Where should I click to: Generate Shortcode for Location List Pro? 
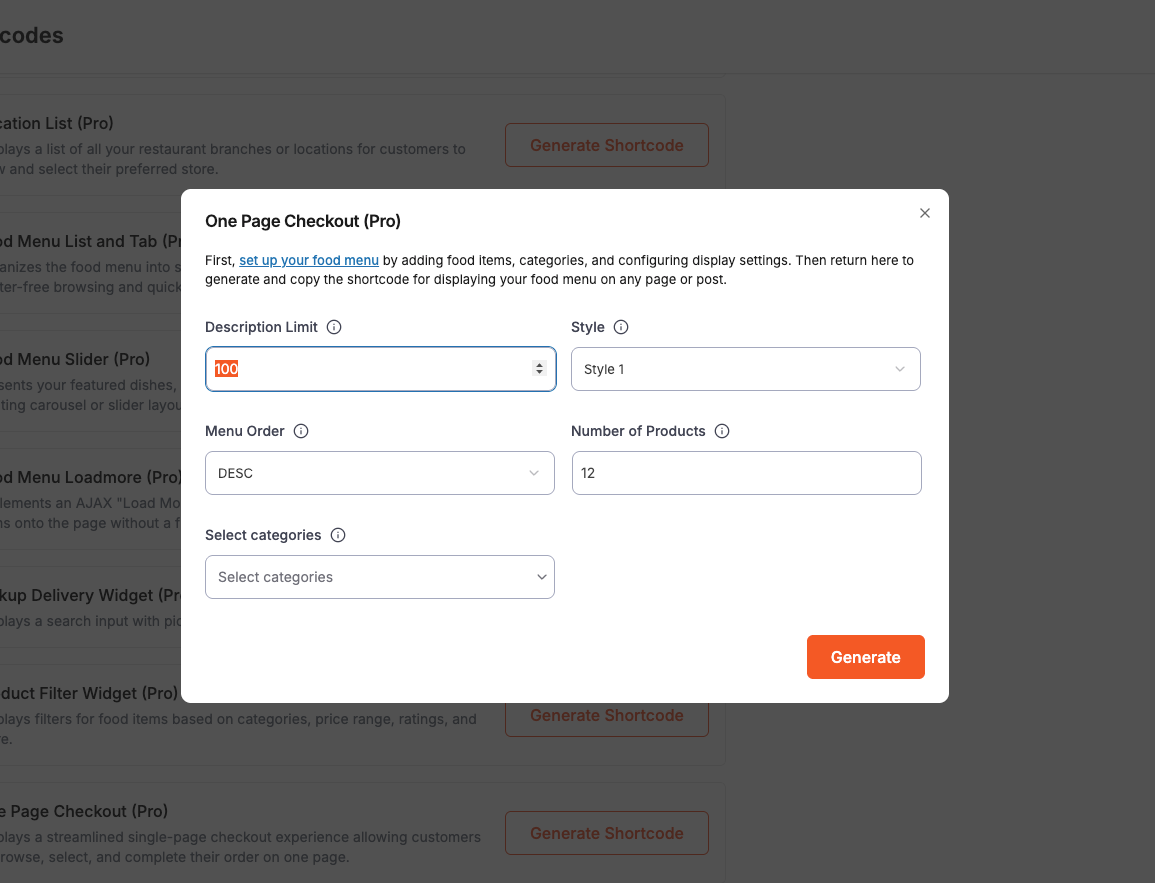tap(606, 145)
